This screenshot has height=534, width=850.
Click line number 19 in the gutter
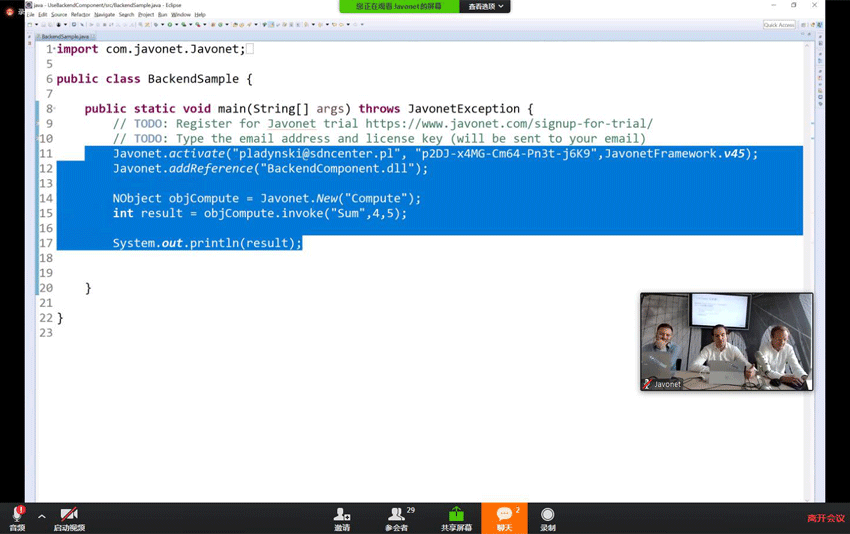click(46, 273)
